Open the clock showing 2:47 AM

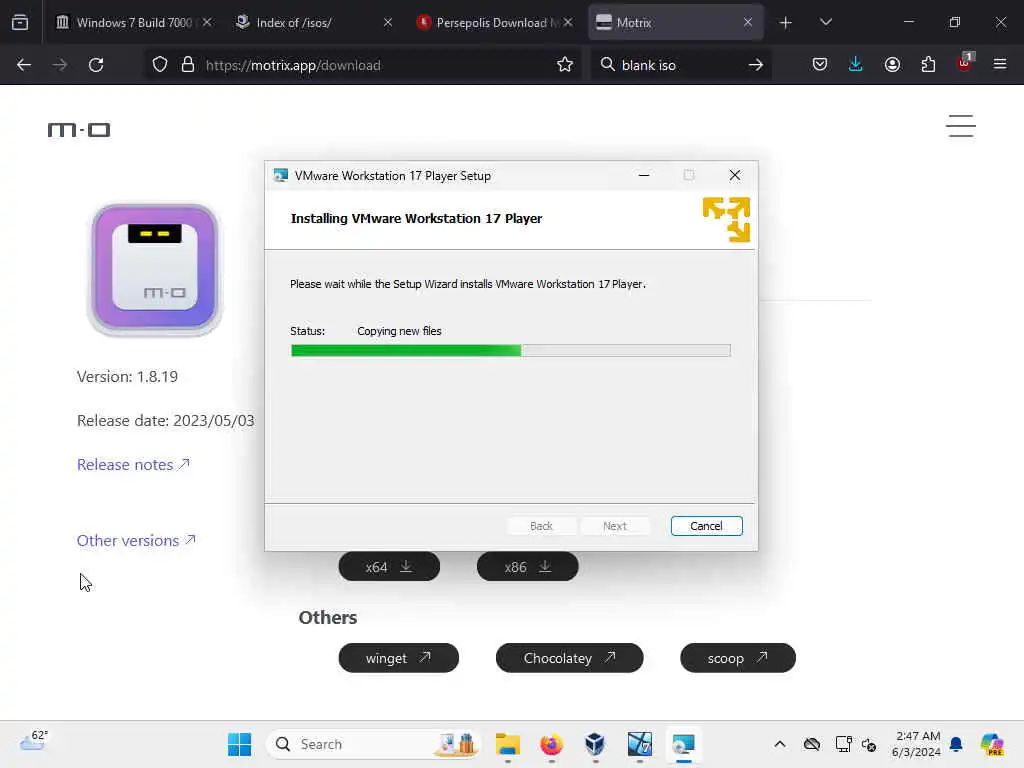pyautogui.click(x=916, y=744)
